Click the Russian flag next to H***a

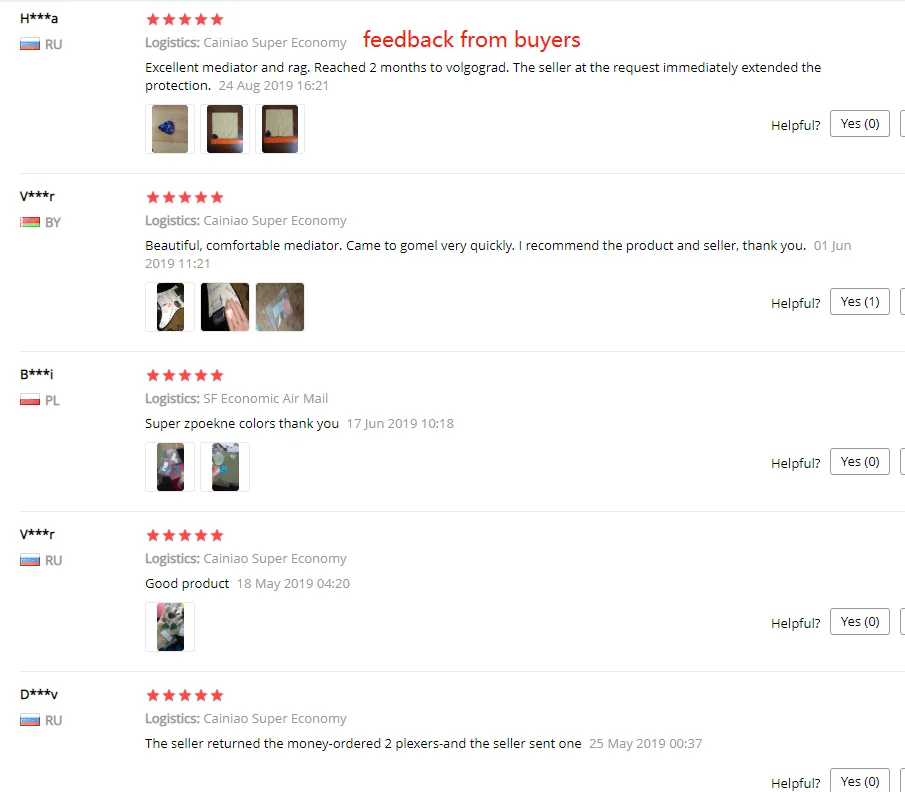pyautogui.click(x=30, y=44)
